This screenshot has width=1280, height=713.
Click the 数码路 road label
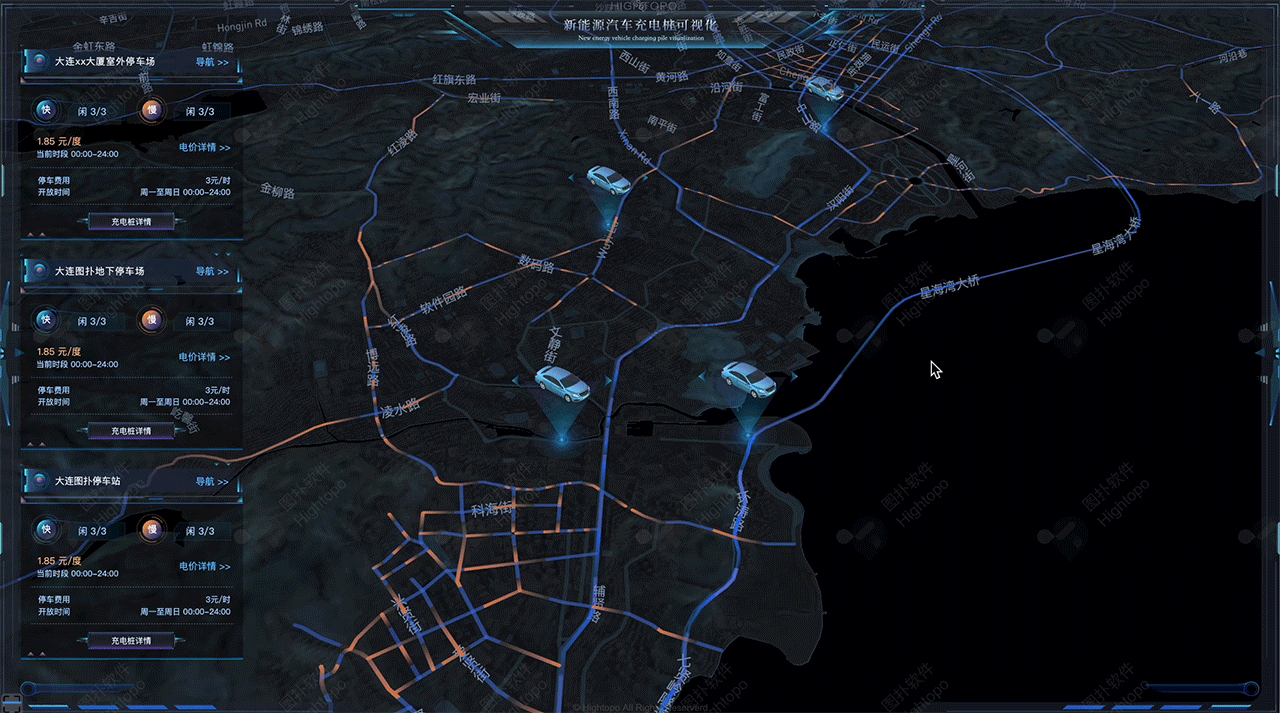point(536,265)
